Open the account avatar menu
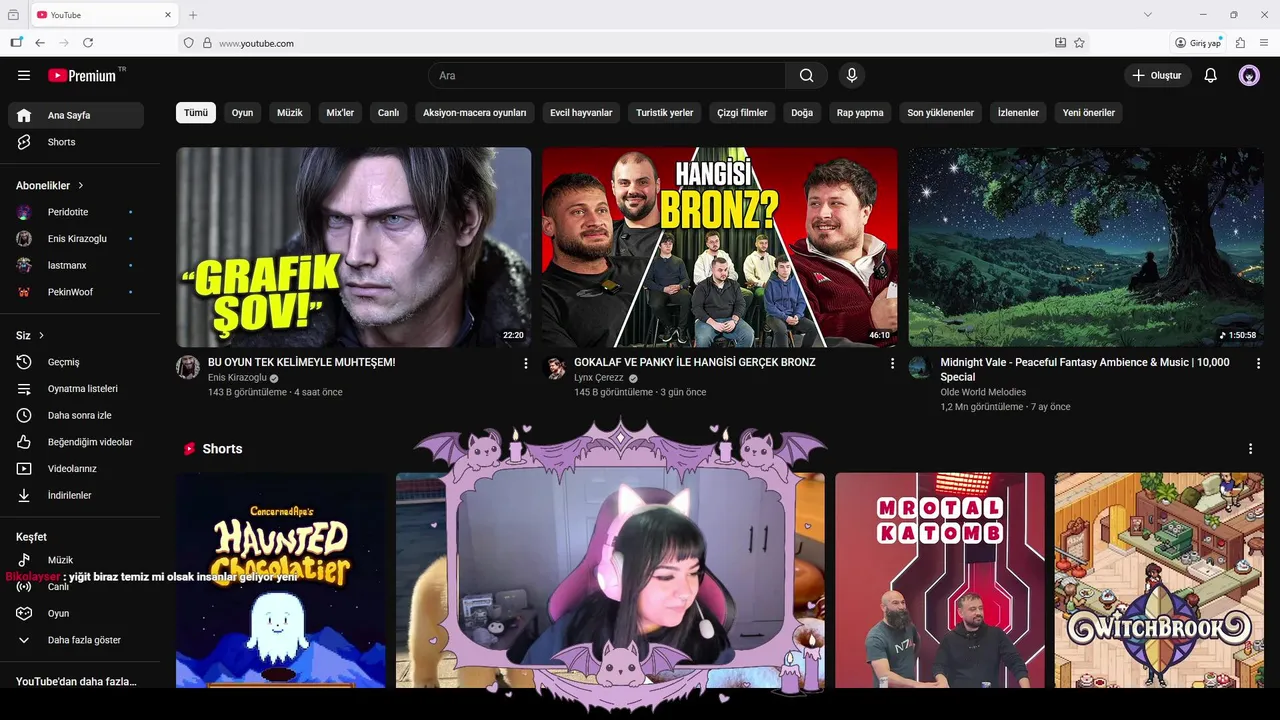The image size is (1280, 720). [1249, 75]
